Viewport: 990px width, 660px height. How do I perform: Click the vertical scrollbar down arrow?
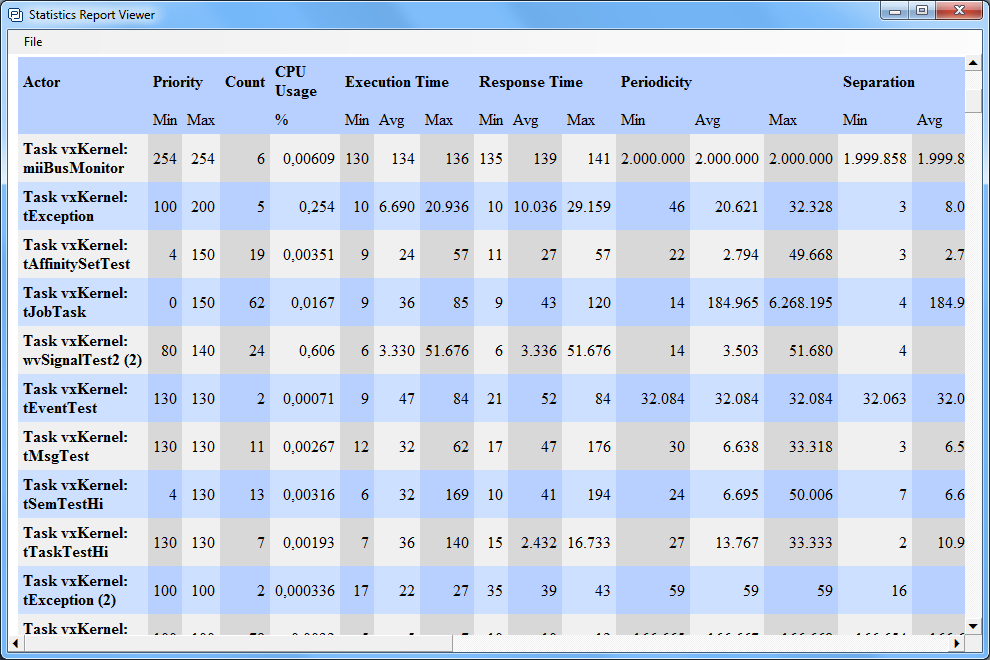[x=973, y=626]
